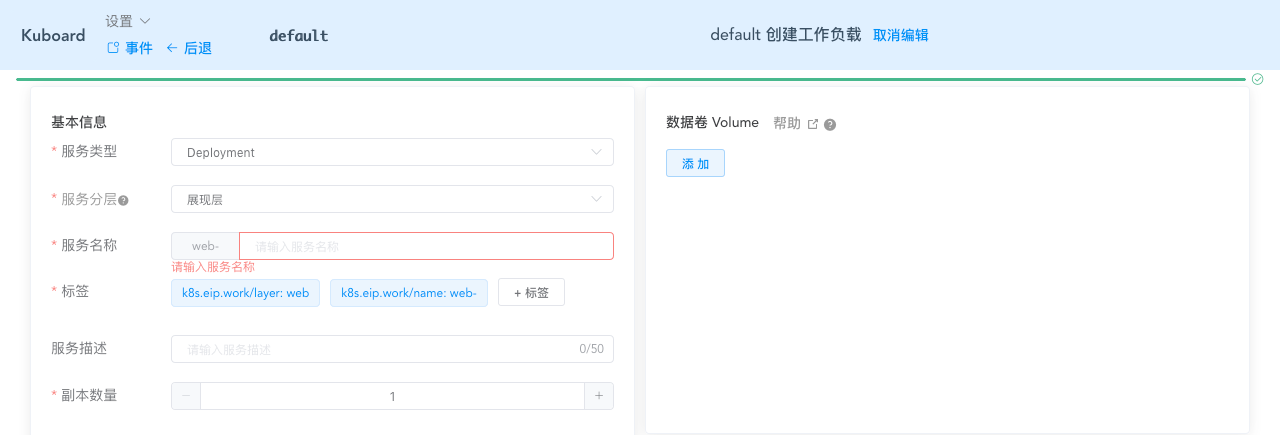The width and height of the screenshot is (1280, 435).
Task: Click the 添加 volume button
Action: [695, 163]
